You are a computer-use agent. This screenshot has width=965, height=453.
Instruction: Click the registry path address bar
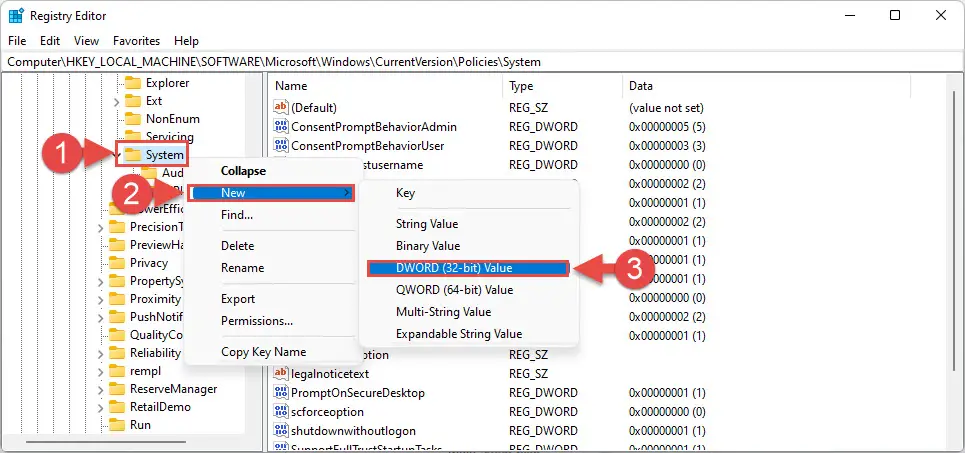(x=482, y=62)
